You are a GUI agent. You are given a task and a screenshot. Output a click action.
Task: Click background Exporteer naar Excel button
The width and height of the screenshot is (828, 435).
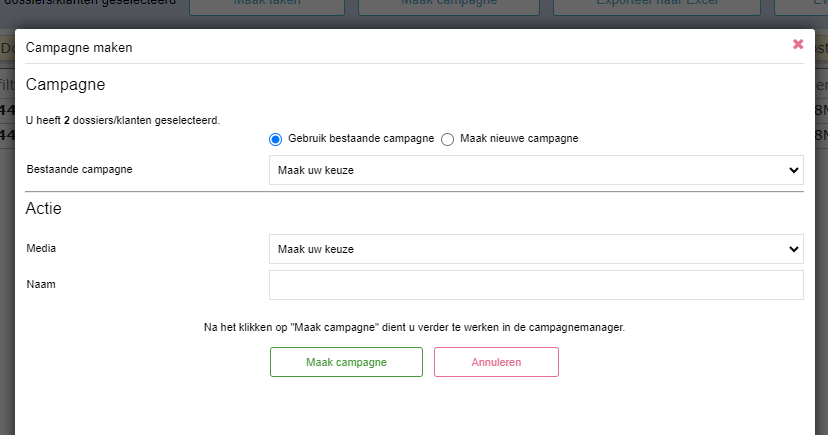coord(657,6)
